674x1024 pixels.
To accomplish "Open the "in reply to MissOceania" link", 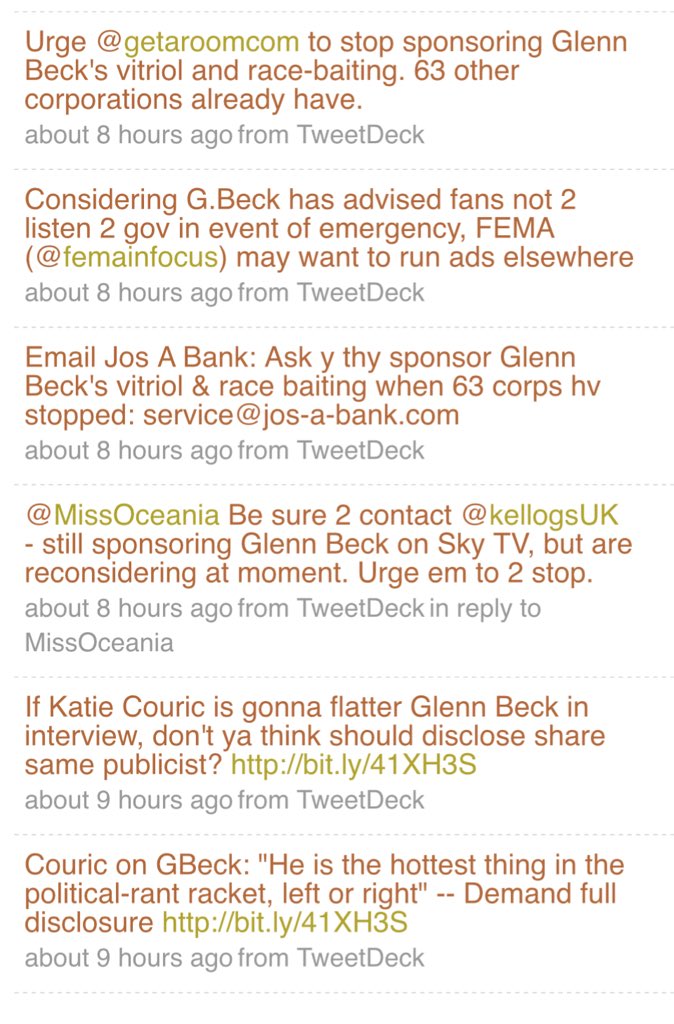I will (x=98, y=642).
